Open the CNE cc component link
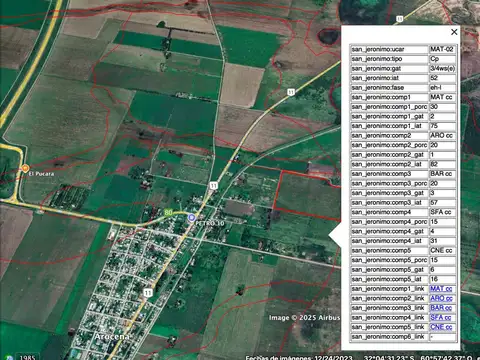The width and height of the screenshot is (480, 360). (441, 327)
